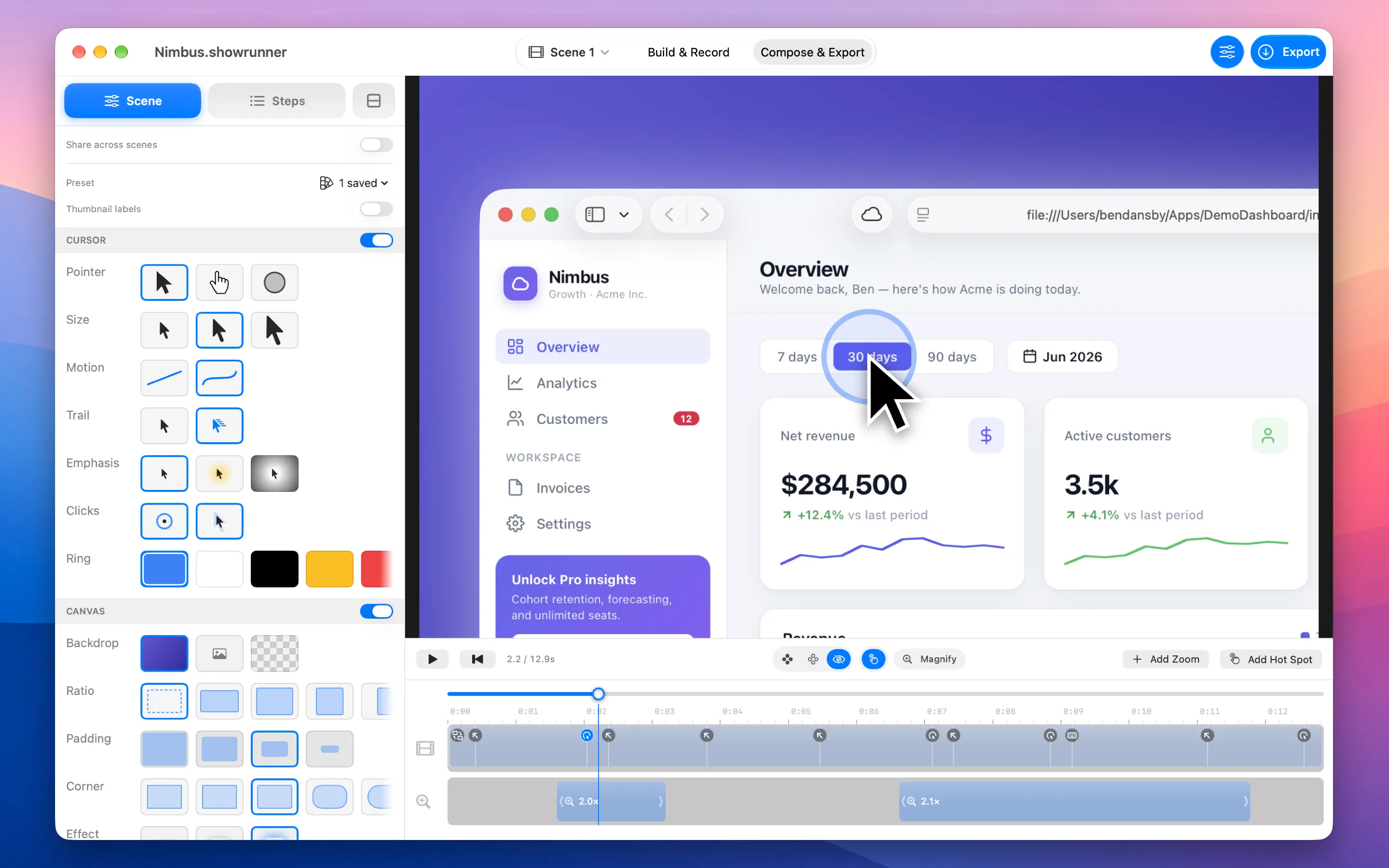This screenshot has width=1389, height=868.
Task: Select the ring click effect
Action: pos(164,521)
